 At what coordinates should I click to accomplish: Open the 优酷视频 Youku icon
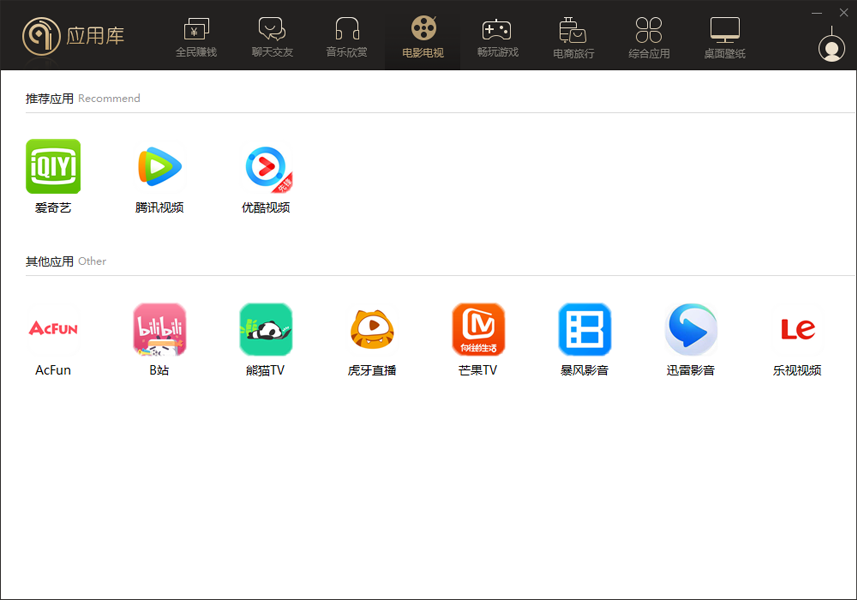[266, 167]
